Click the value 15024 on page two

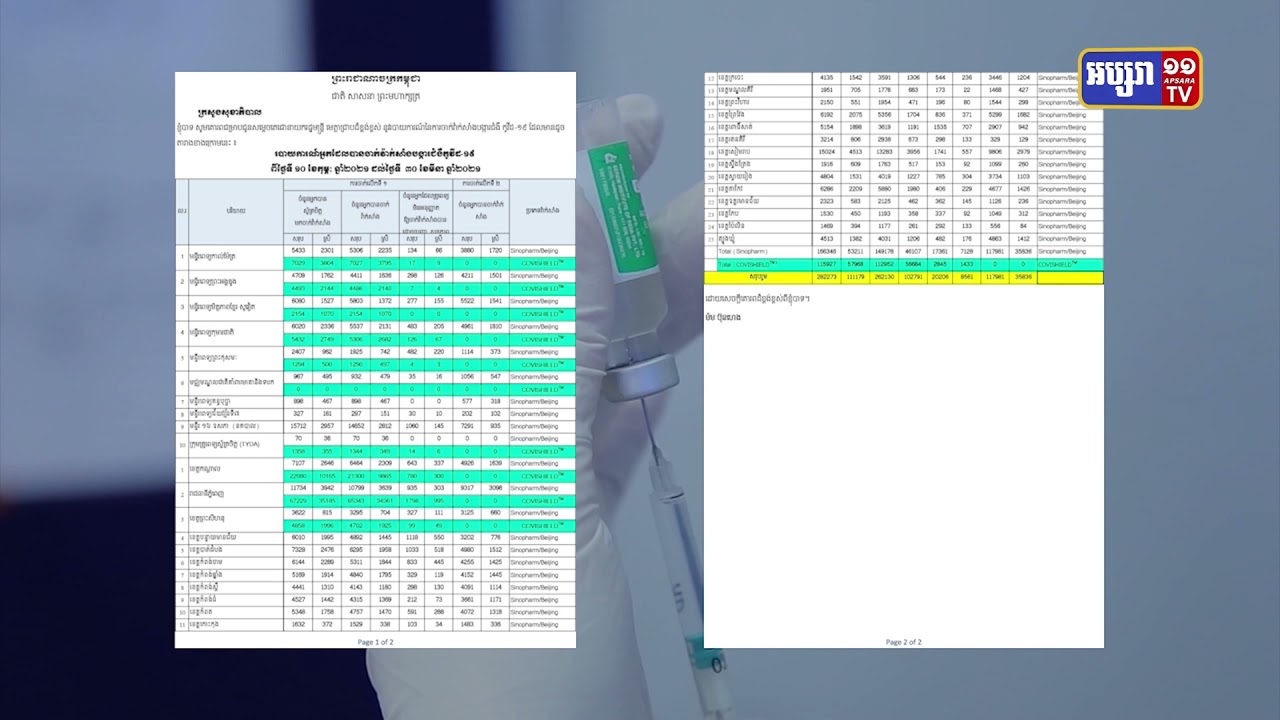pos(826,152)
